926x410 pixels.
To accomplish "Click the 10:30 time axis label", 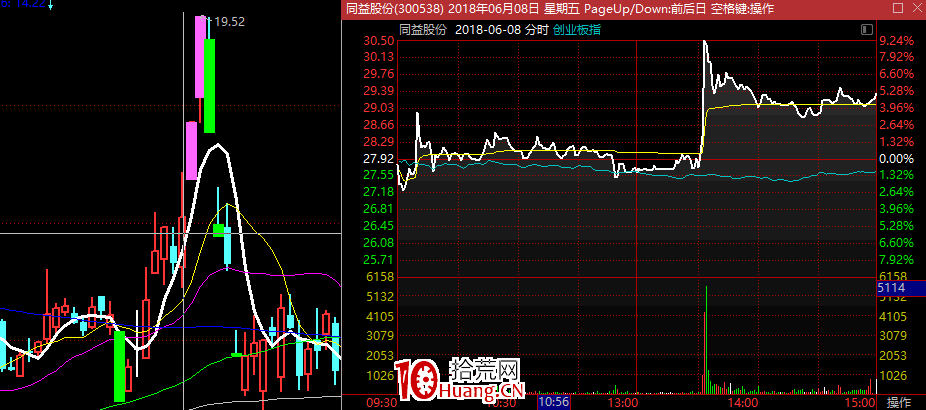I will point(500,402).
